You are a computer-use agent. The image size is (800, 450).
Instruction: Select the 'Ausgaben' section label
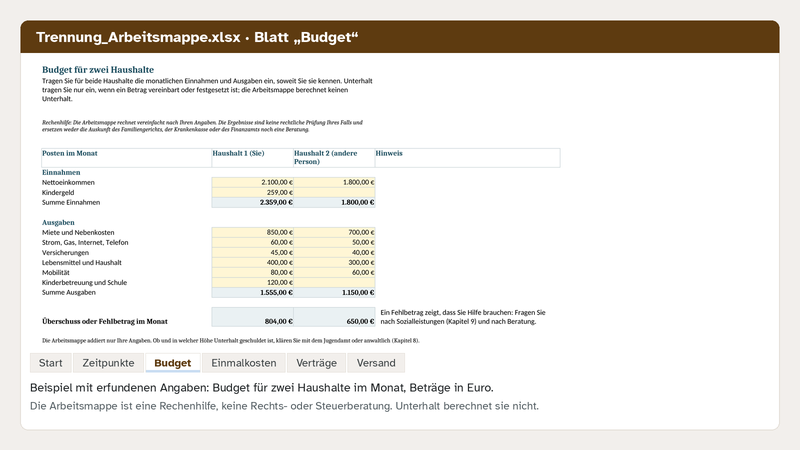click(58, 222)
